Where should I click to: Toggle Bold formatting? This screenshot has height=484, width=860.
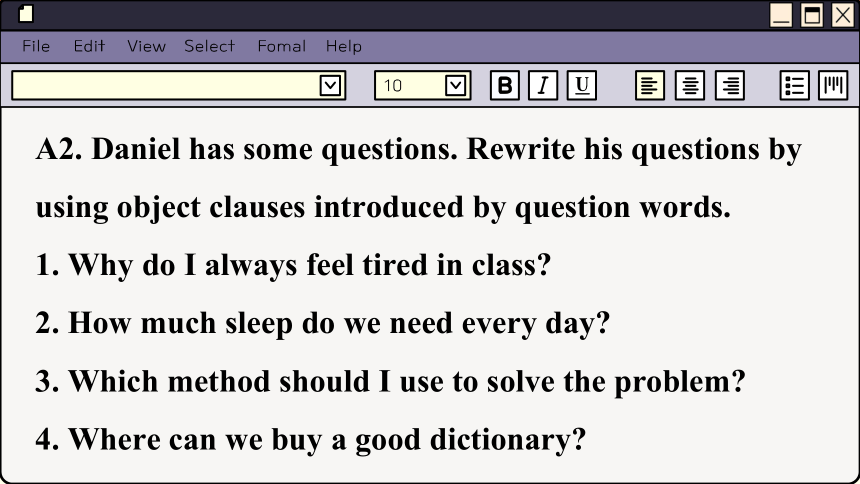click(x=505, y=86)
